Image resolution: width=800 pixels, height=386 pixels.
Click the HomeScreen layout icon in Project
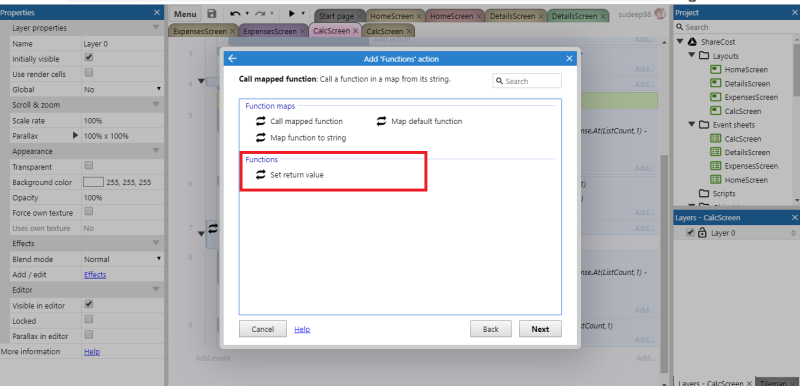click(715, 69)
